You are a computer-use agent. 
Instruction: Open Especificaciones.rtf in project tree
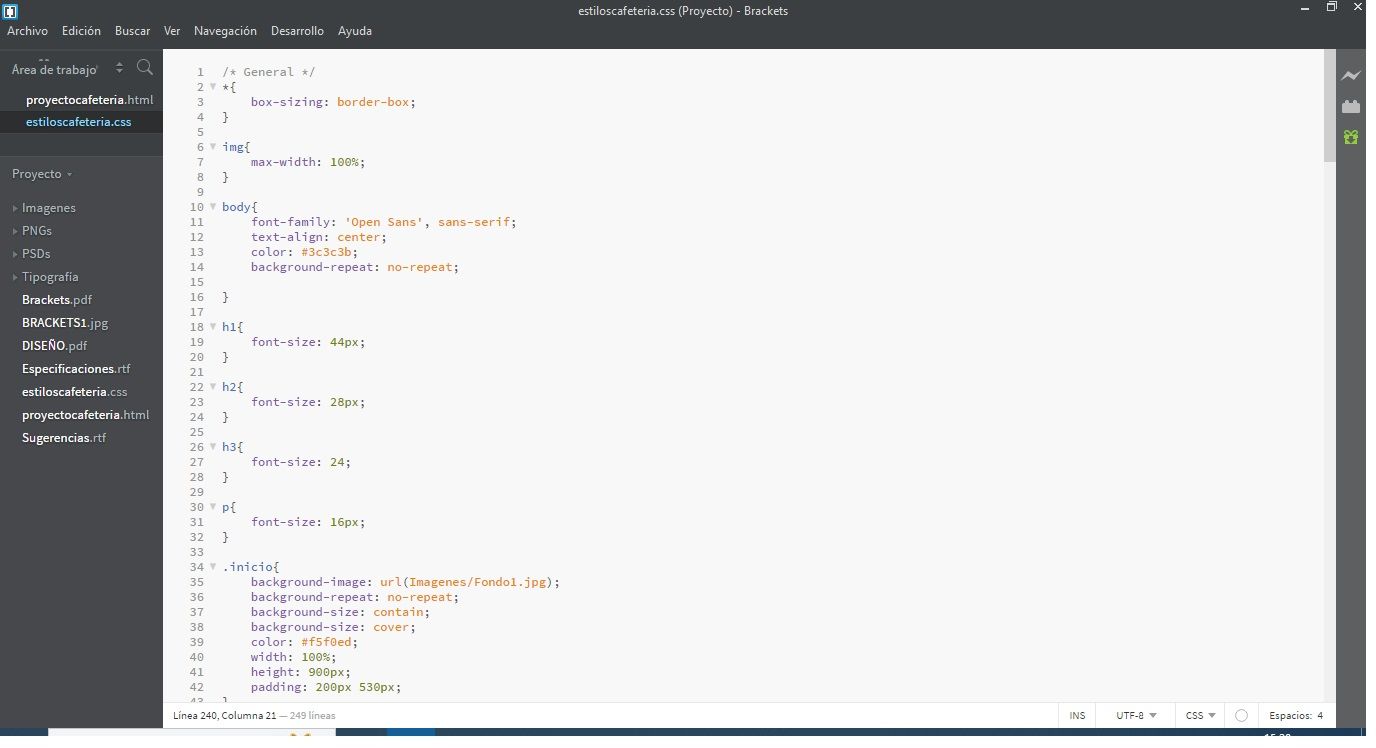point(76,369)
